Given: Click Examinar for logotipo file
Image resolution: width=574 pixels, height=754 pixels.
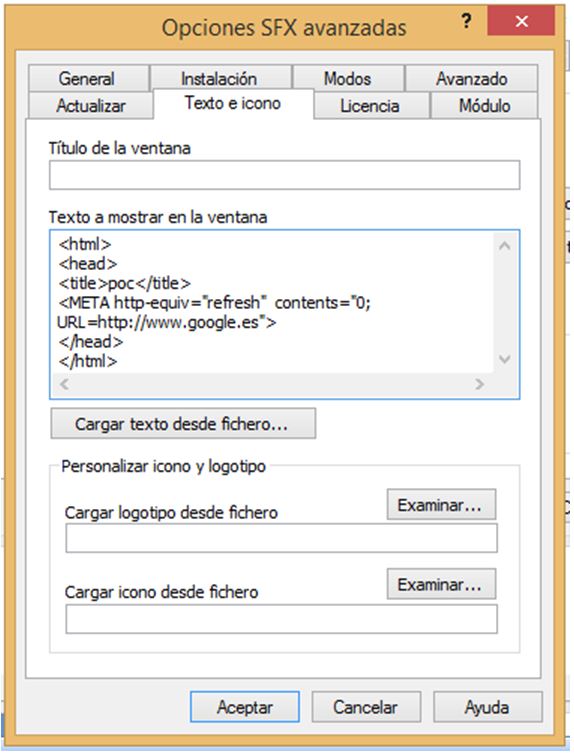Looking at the screenshot, I should point(441,504).
